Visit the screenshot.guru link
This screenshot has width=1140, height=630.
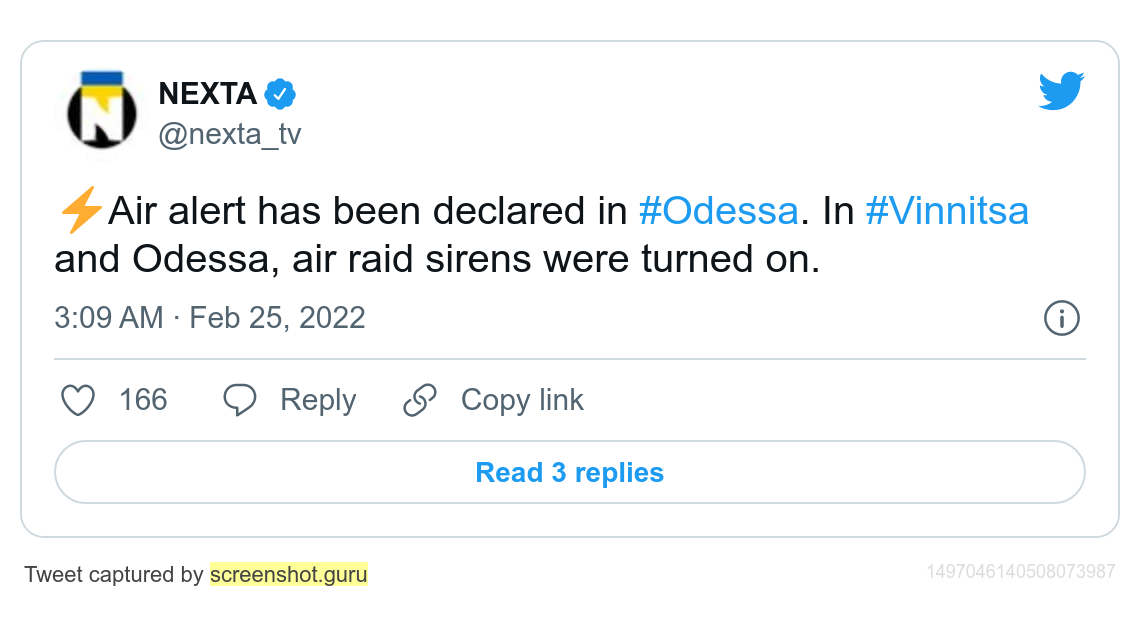pyautogui.click(x=289, y=575)
